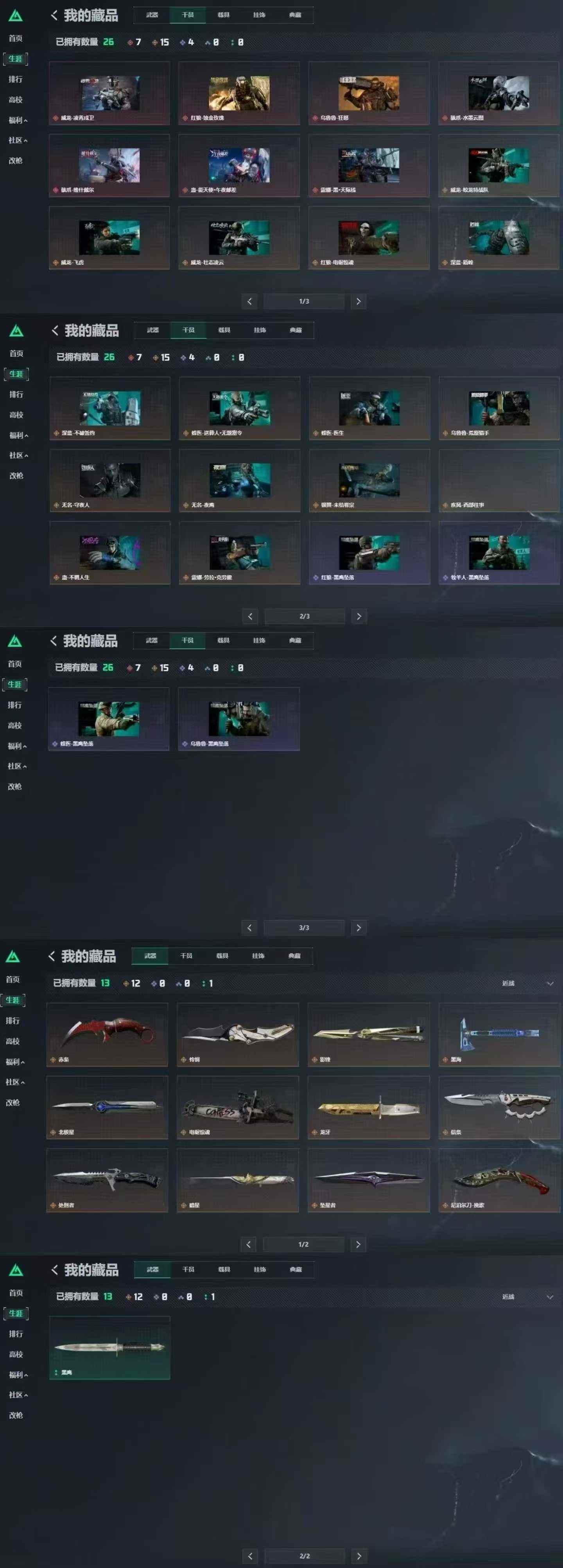Click previous-page arrow beside the 1/3 indicator
This screenshot has height=1568, width=563.
[x=249, y=301]
